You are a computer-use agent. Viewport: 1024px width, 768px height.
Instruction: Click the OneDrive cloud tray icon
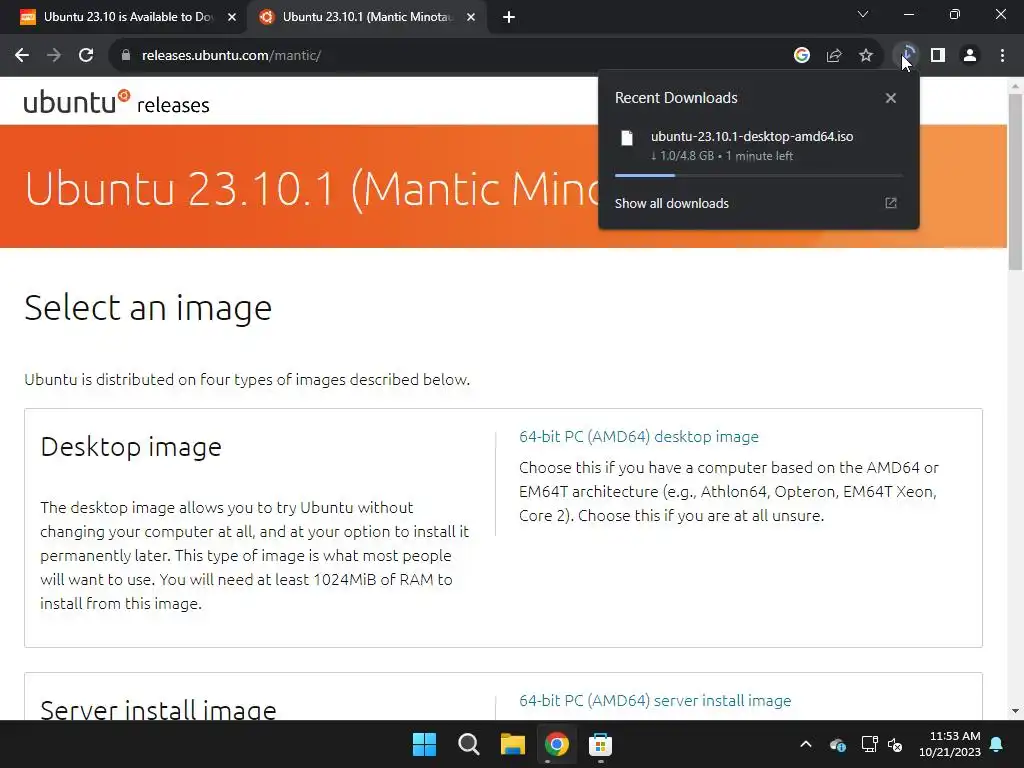(x=838, y=744)
